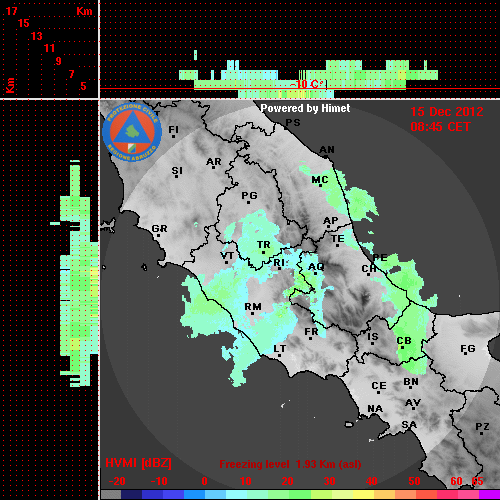Click the '0' dBZ scale value

pyautogui.click(x=204, y=481)
